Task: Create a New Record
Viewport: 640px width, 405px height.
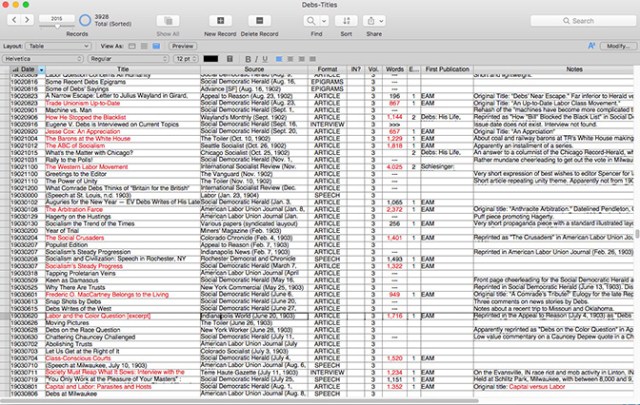Action: click(x=220, y=20)
